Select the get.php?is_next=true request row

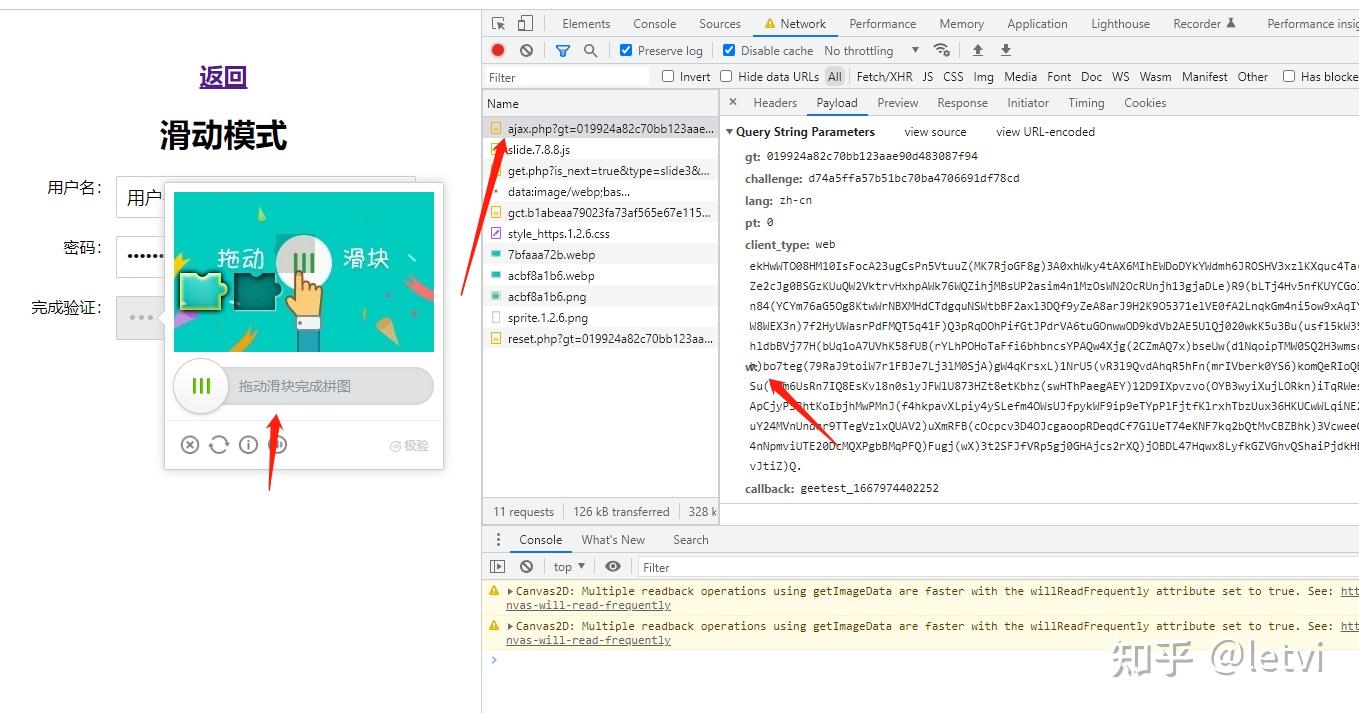[x=600, y=171]
